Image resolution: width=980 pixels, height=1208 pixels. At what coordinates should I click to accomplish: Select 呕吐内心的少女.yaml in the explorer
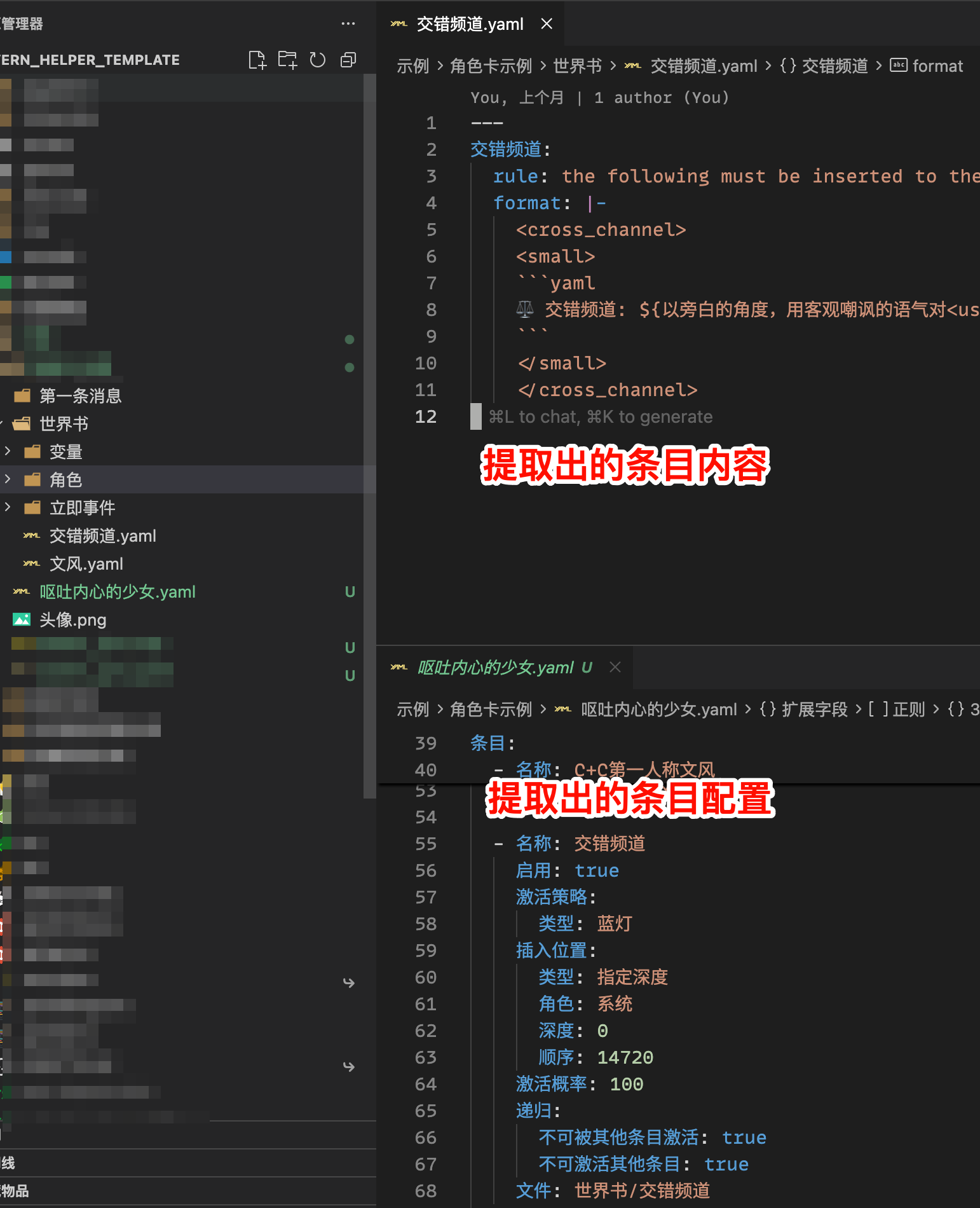tap(117, 592)
